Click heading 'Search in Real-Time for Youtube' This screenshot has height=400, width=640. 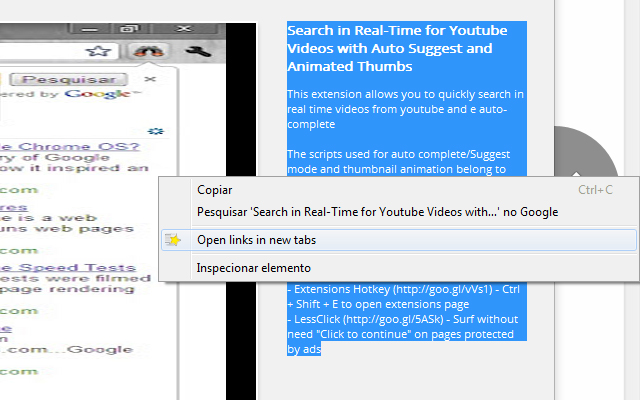coord(397,31)
